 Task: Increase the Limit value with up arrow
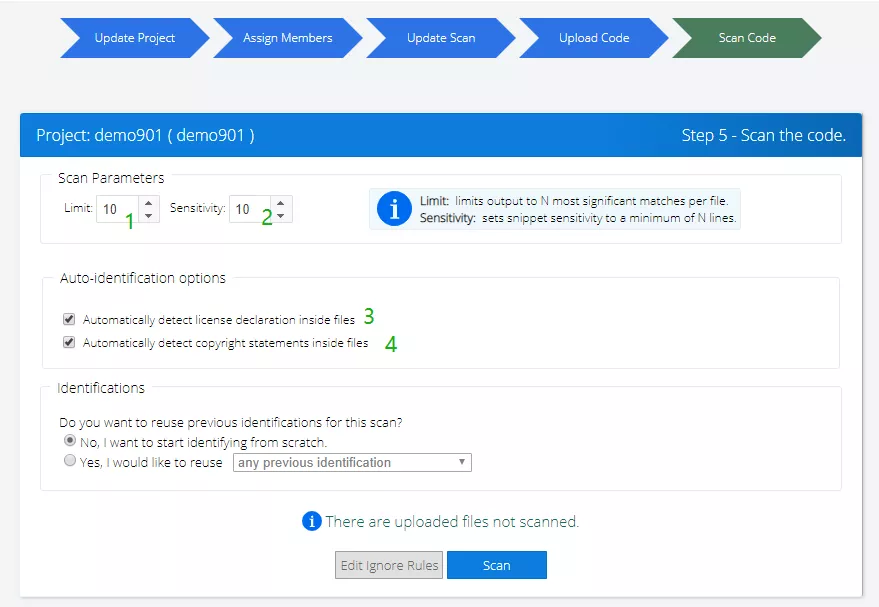click(x=149, y=203)
